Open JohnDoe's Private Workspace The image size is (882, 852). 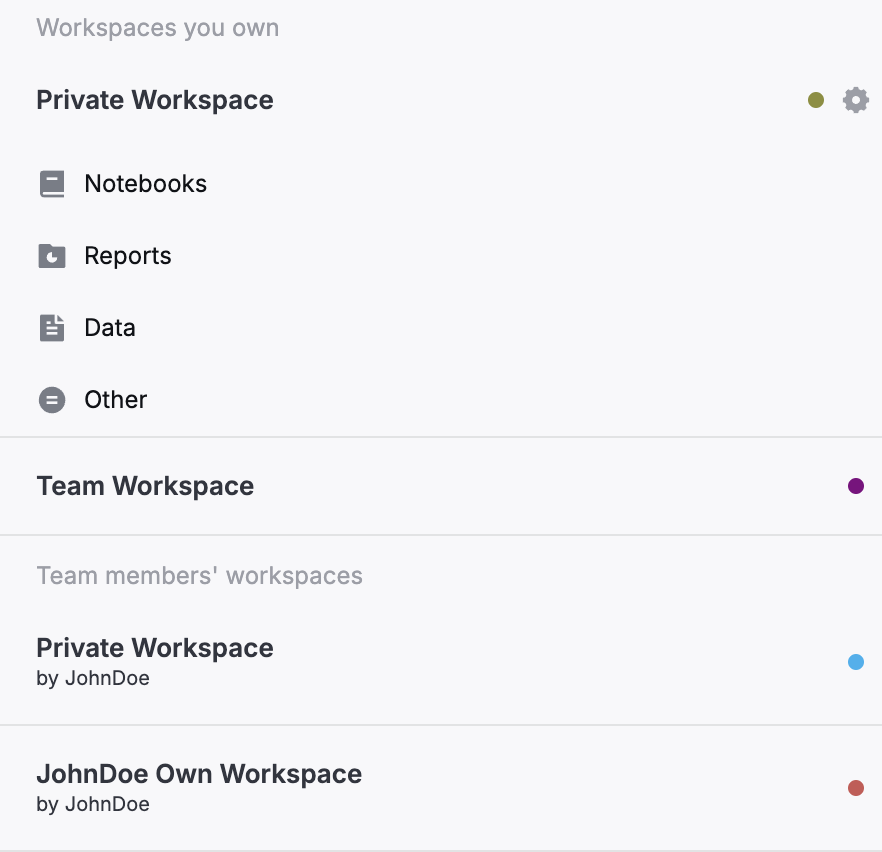[154, 647]
